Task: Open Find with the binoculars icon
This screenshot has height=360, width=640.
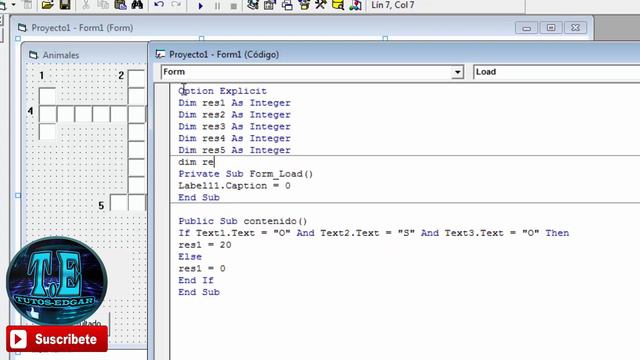Action: 137,5
